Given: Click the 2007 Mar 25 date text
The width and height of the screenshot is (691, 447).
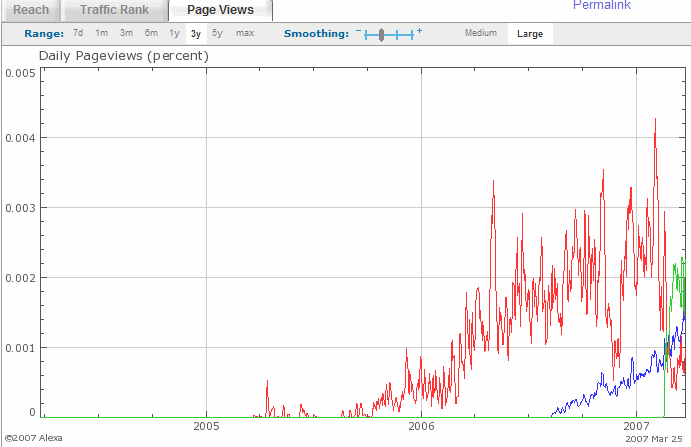Looking at the screenshot, I should [x=654, y=439].
